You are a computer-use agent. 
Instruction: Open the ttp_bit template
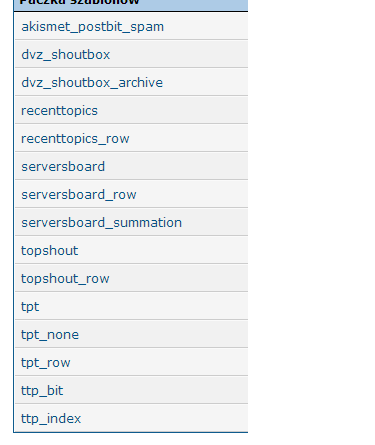pos(42,391)
